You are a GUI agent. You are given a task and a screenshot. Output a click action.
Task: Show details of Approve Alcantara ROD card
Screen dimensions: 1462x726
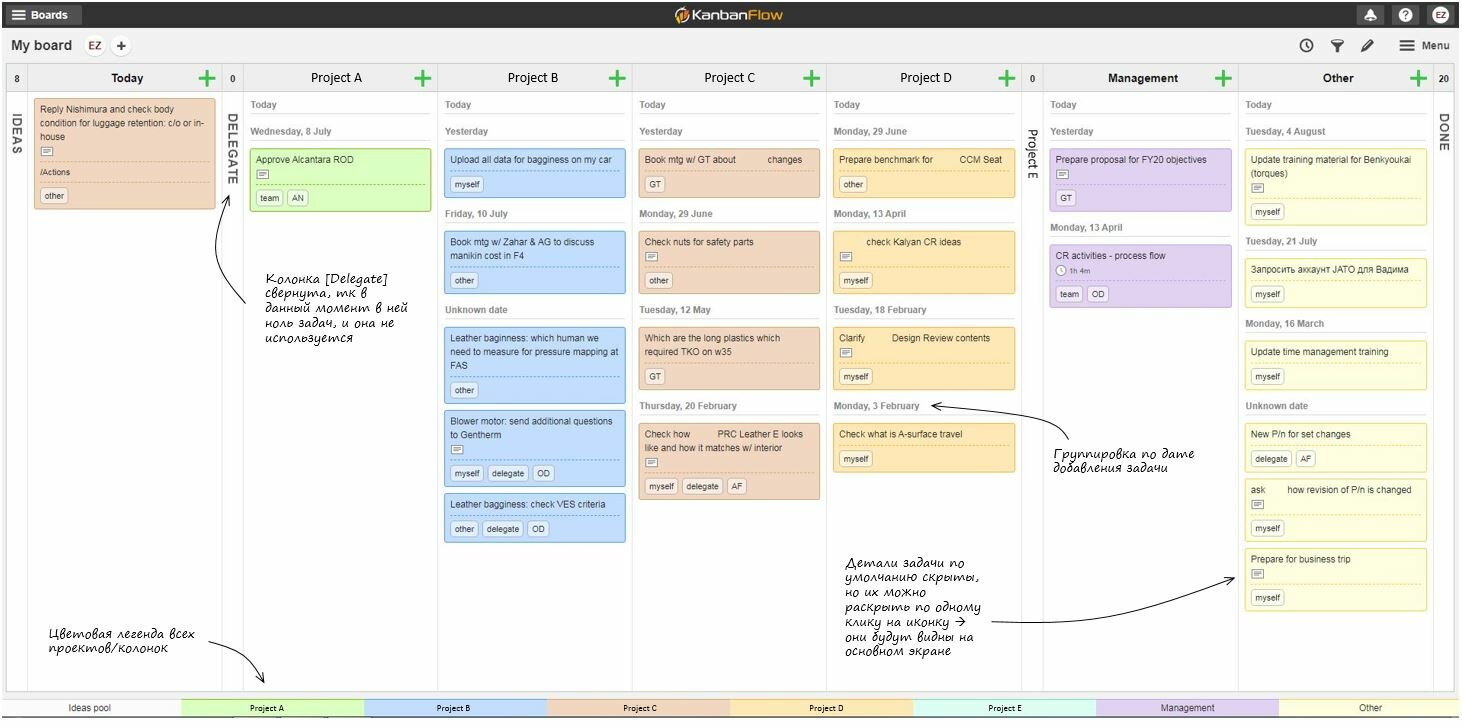262,174
